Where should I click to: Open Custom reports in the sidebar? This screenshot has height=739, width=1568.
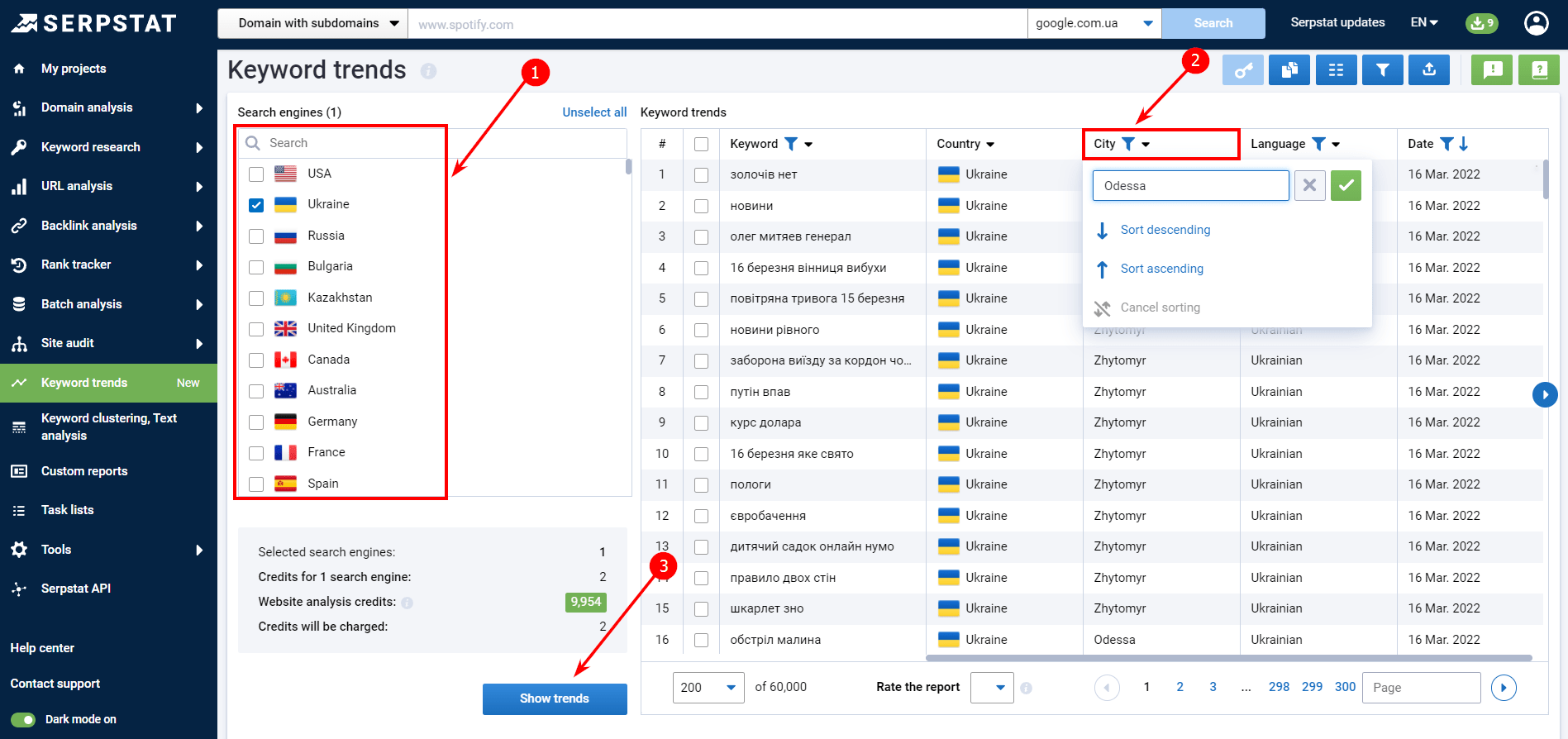pyautogui.click(x=108, y=471)
